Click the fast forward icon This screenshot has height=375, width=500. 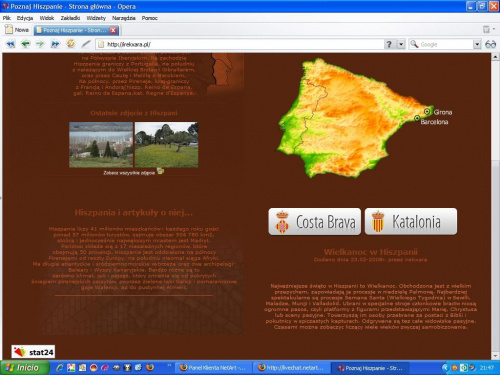[x=55, y=44]
